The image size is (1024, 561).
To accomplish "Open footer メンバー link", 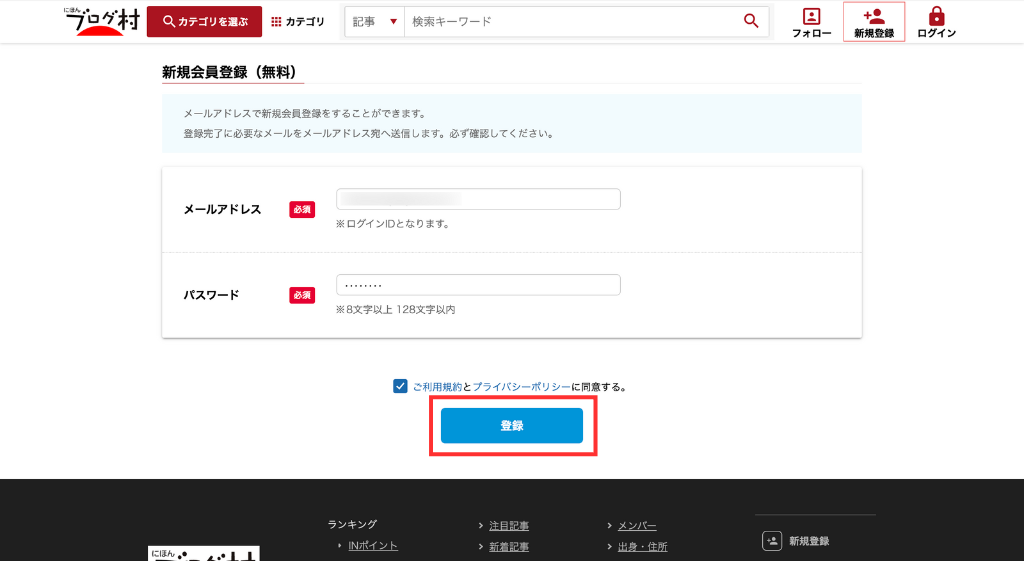I will tap(637, 526).
